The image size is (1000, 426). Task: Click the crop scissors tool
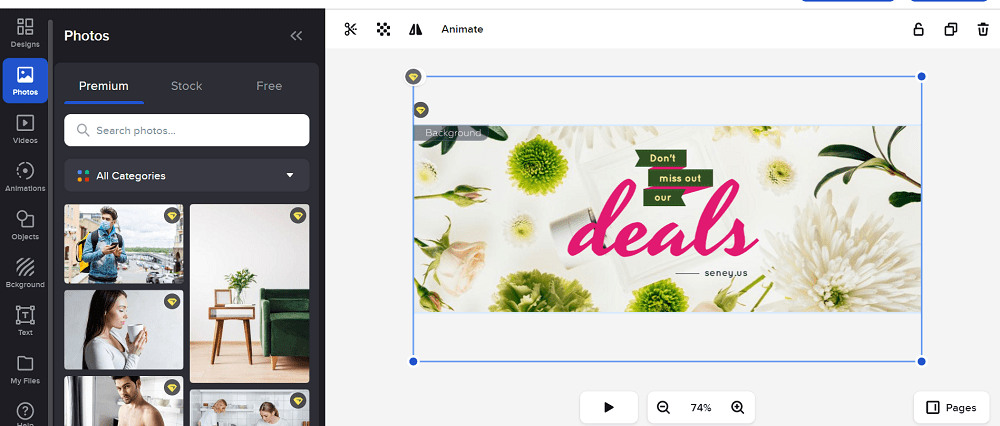pos(351,29)
